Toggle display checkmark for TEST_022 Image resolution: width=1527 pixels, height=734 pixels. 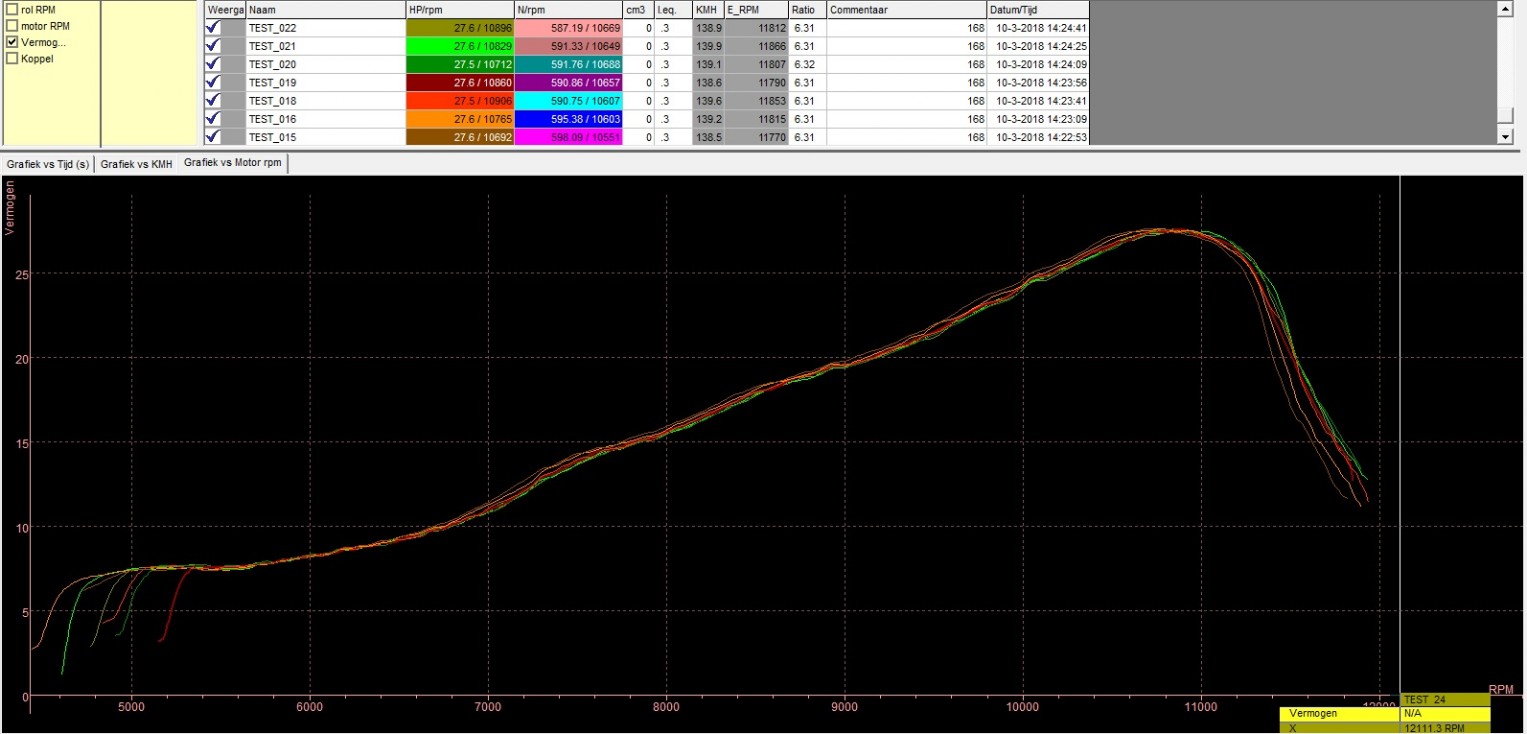coord(213,28)
